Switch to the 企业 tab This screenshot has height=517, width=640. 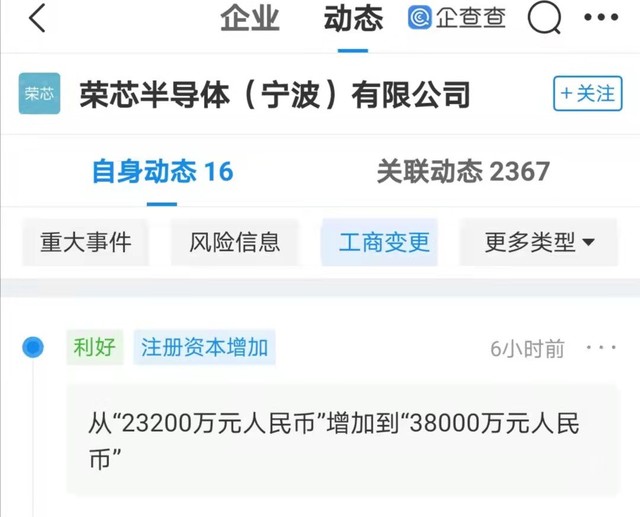[x=249, y=18]
